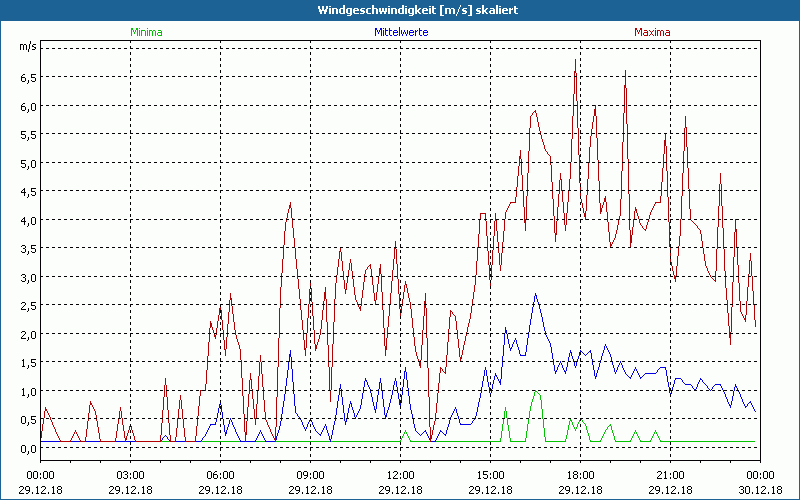Select the 3,5 y-axis value label

point(27,249)
